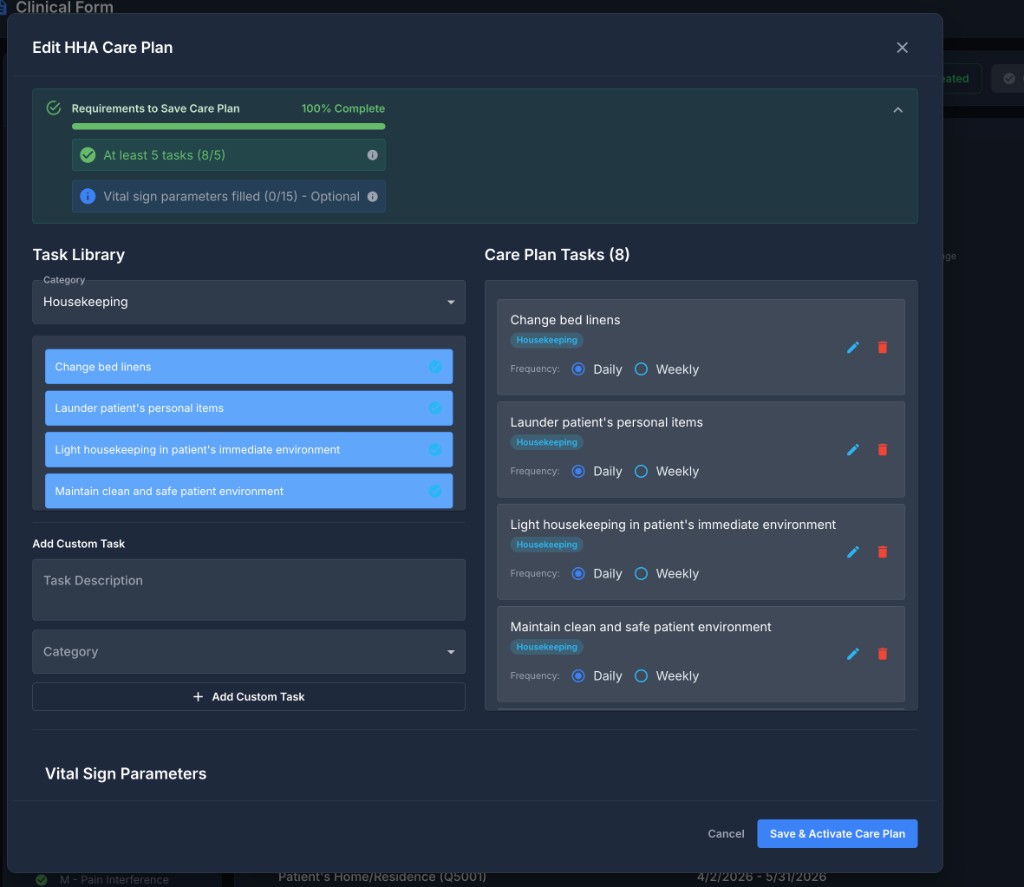
Task: Select Daily frequency for Change bed linens
Action: pyautogui.click(x=578, y=369)
